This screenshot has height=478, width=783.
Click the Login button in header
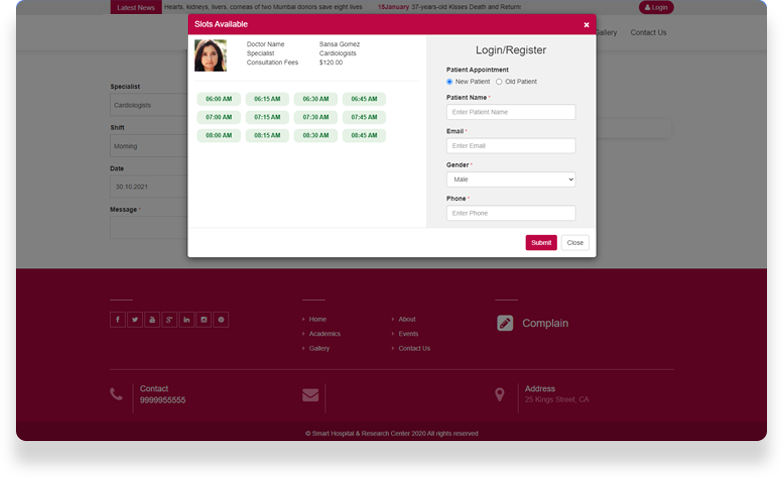(656, 8)
